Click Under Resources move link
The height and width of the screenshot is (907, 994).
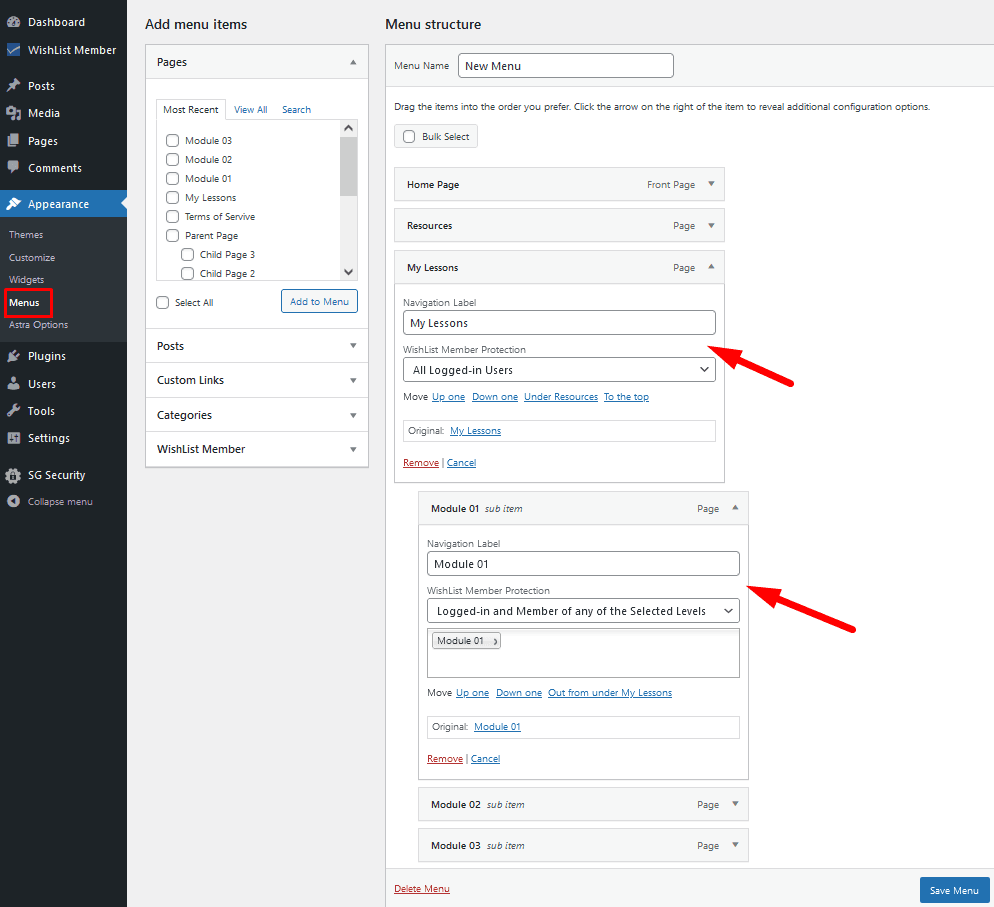point(561,397)
